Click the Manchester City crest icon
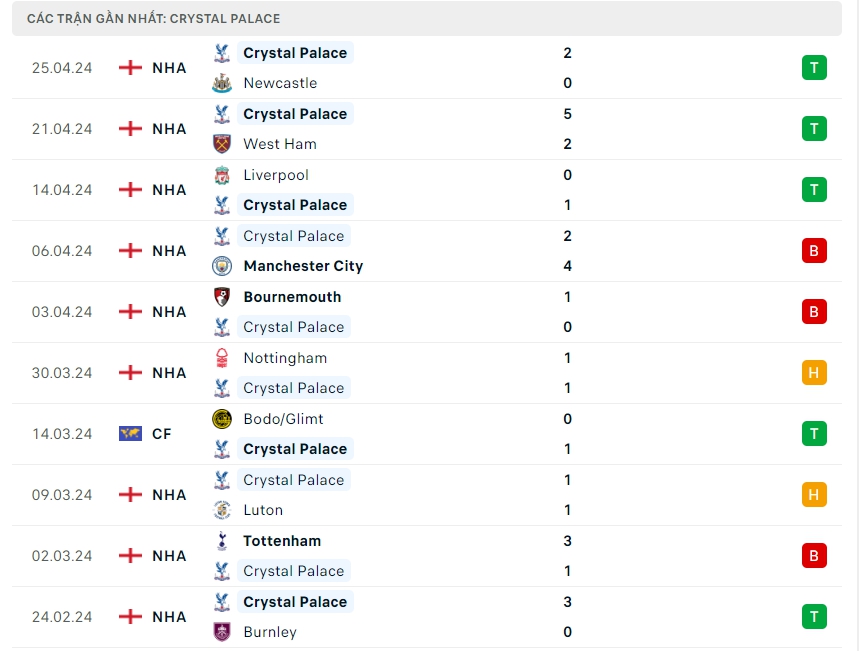Screen dimensions: 859x651 (222, 266)
